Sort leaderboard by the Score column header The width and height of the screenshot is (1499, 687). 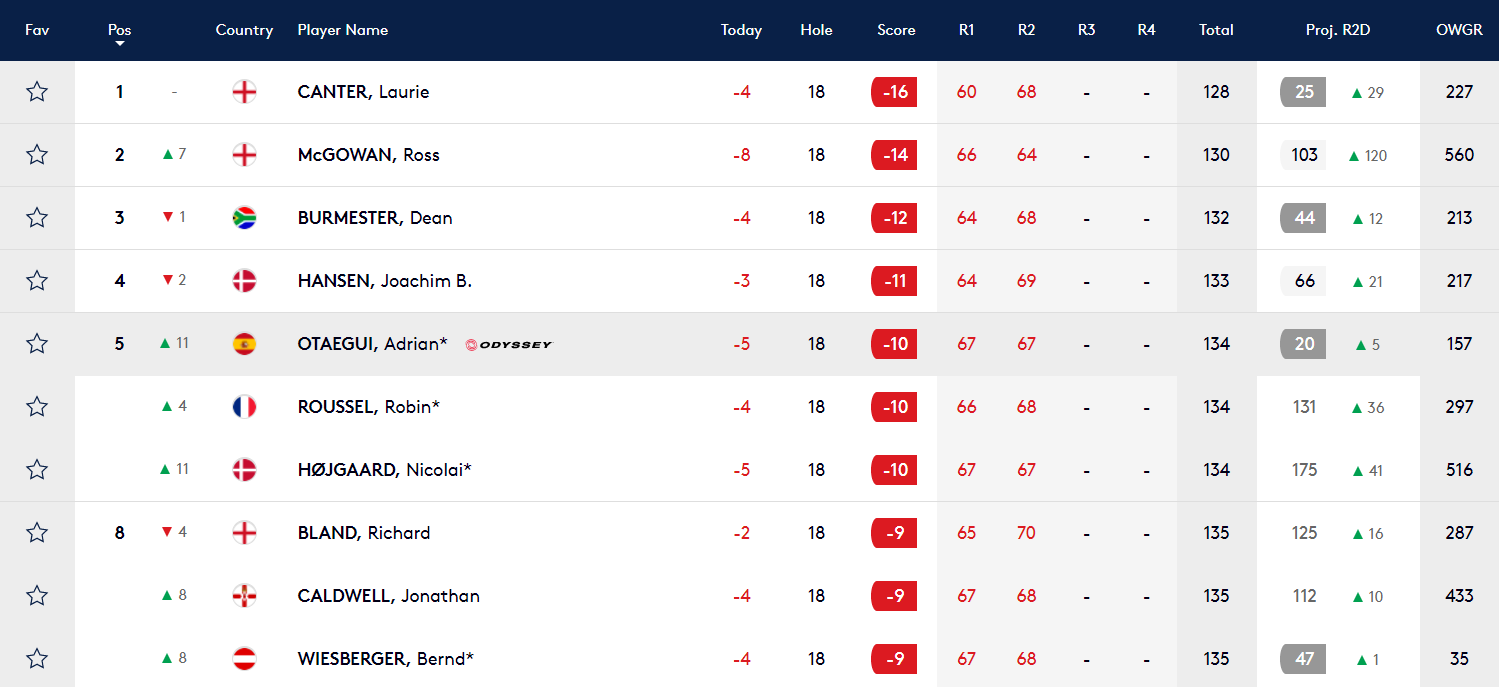click(x=896, y=30)
